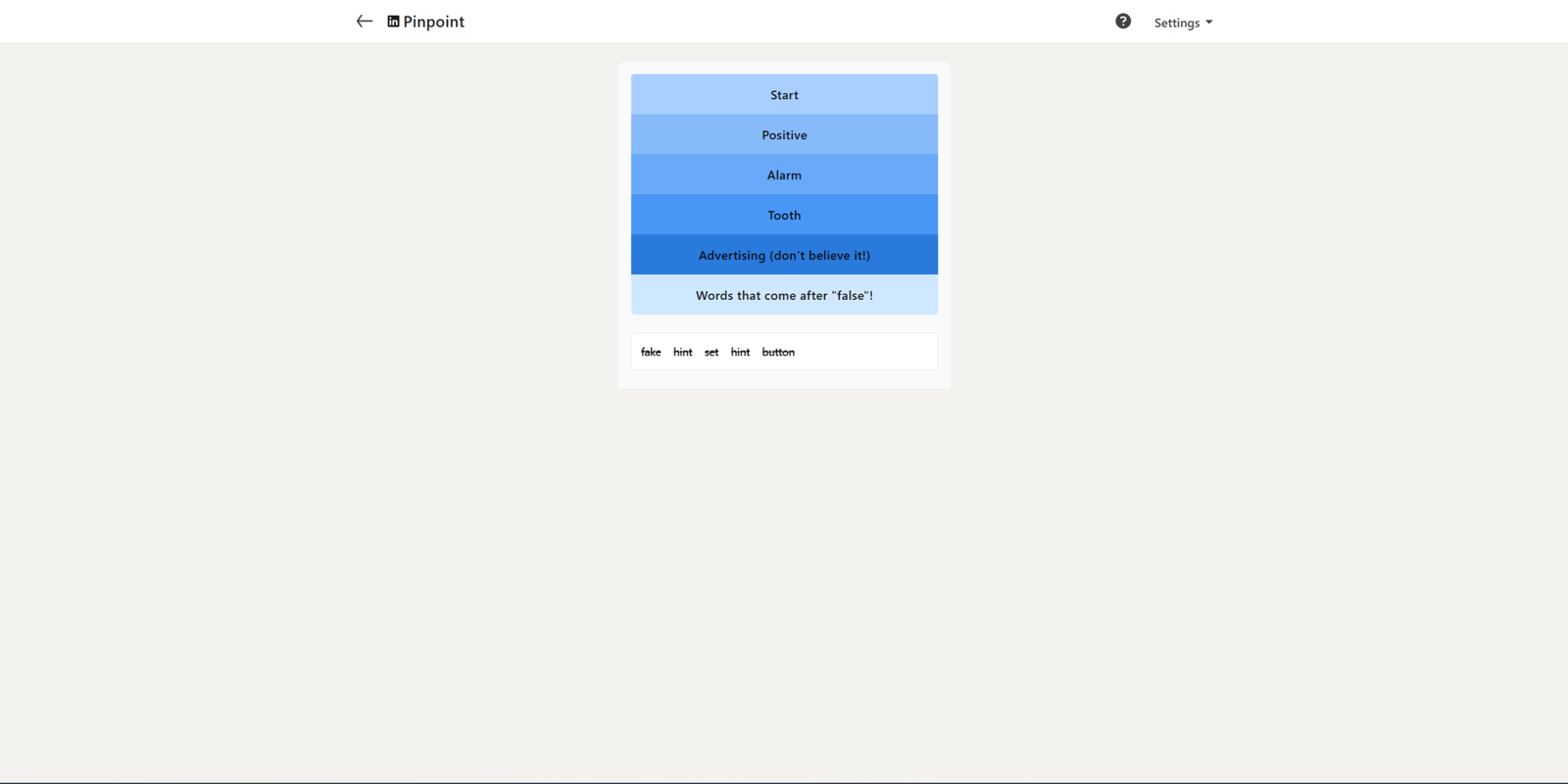This screenshot has height=784, width=1568.
Task: Open the Settings dropdown menu
Action: click(1182, 23)
